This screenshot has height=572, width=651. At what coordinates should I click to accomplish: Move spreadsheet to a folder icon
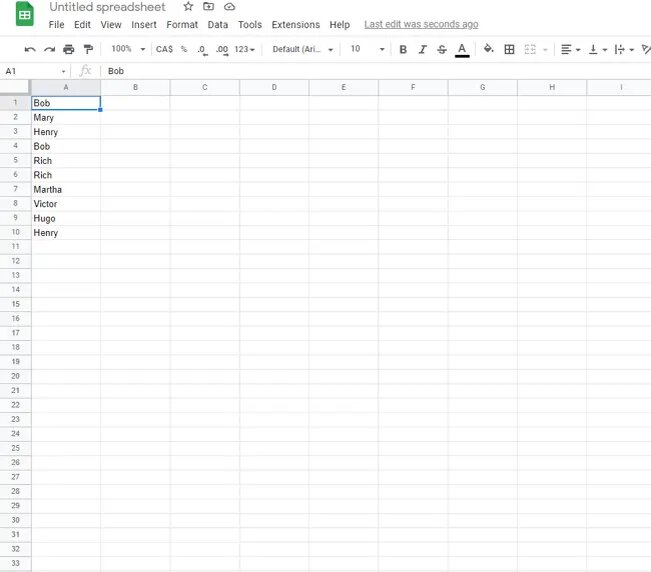coord(208,7)
